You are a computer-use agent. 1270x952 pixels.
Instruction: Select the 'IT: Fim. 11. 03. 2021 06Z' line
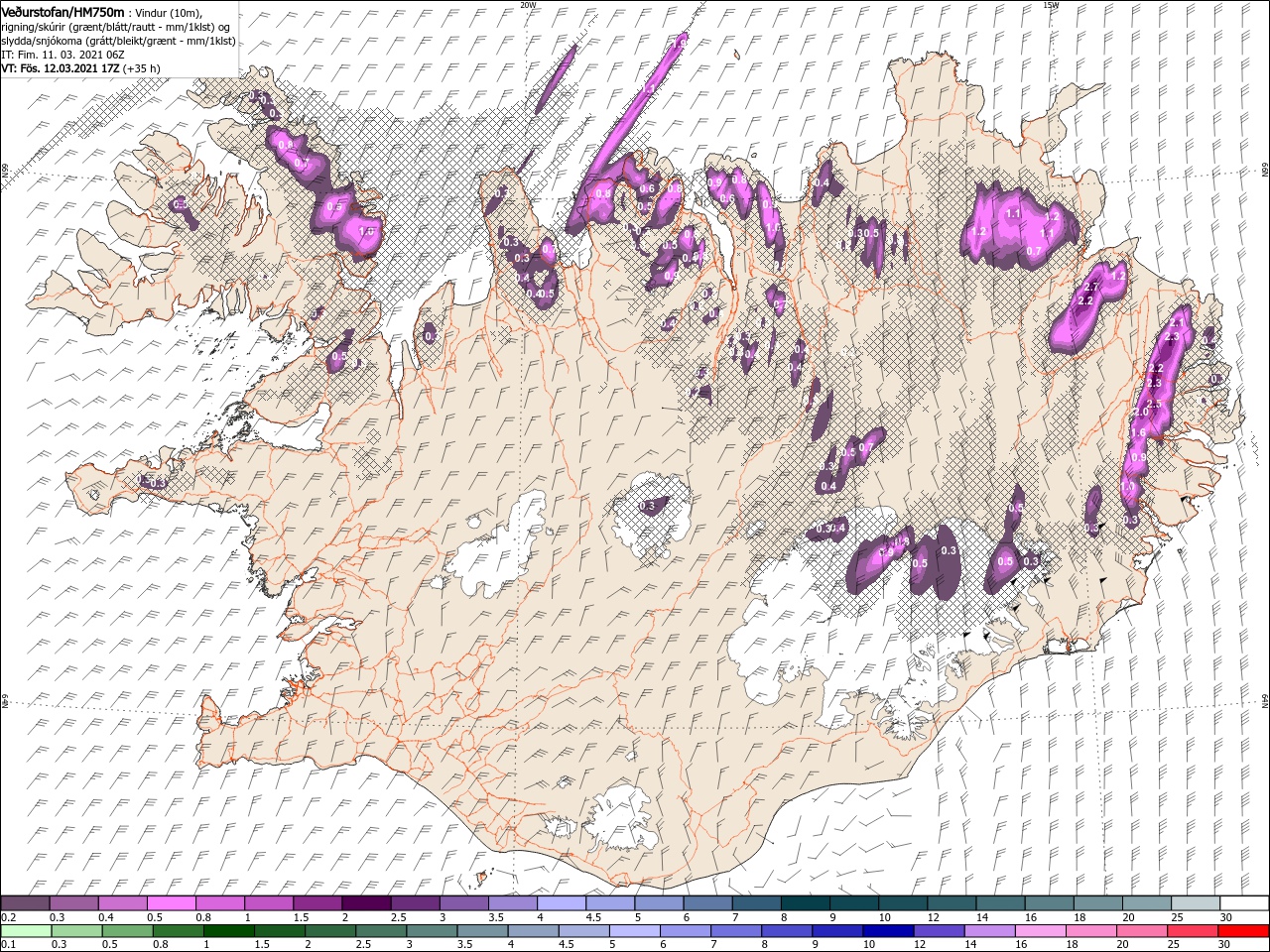pyautogui.click(x=63, y=55)
